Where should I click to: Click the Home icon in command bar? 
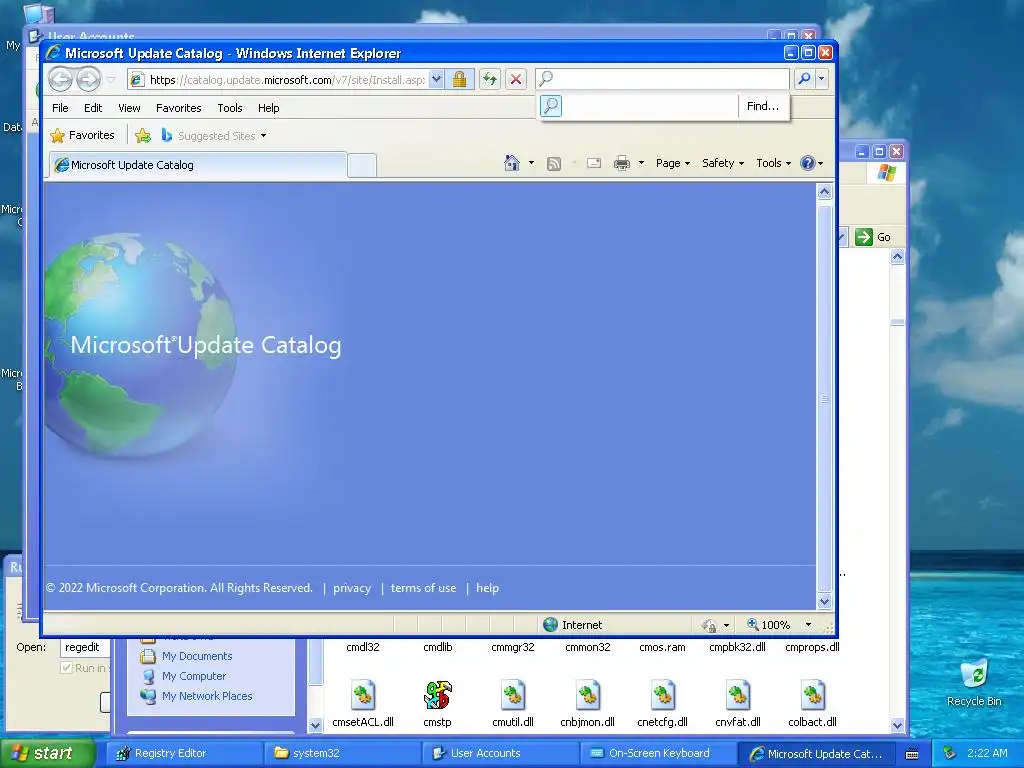click(x=512, y=163)
